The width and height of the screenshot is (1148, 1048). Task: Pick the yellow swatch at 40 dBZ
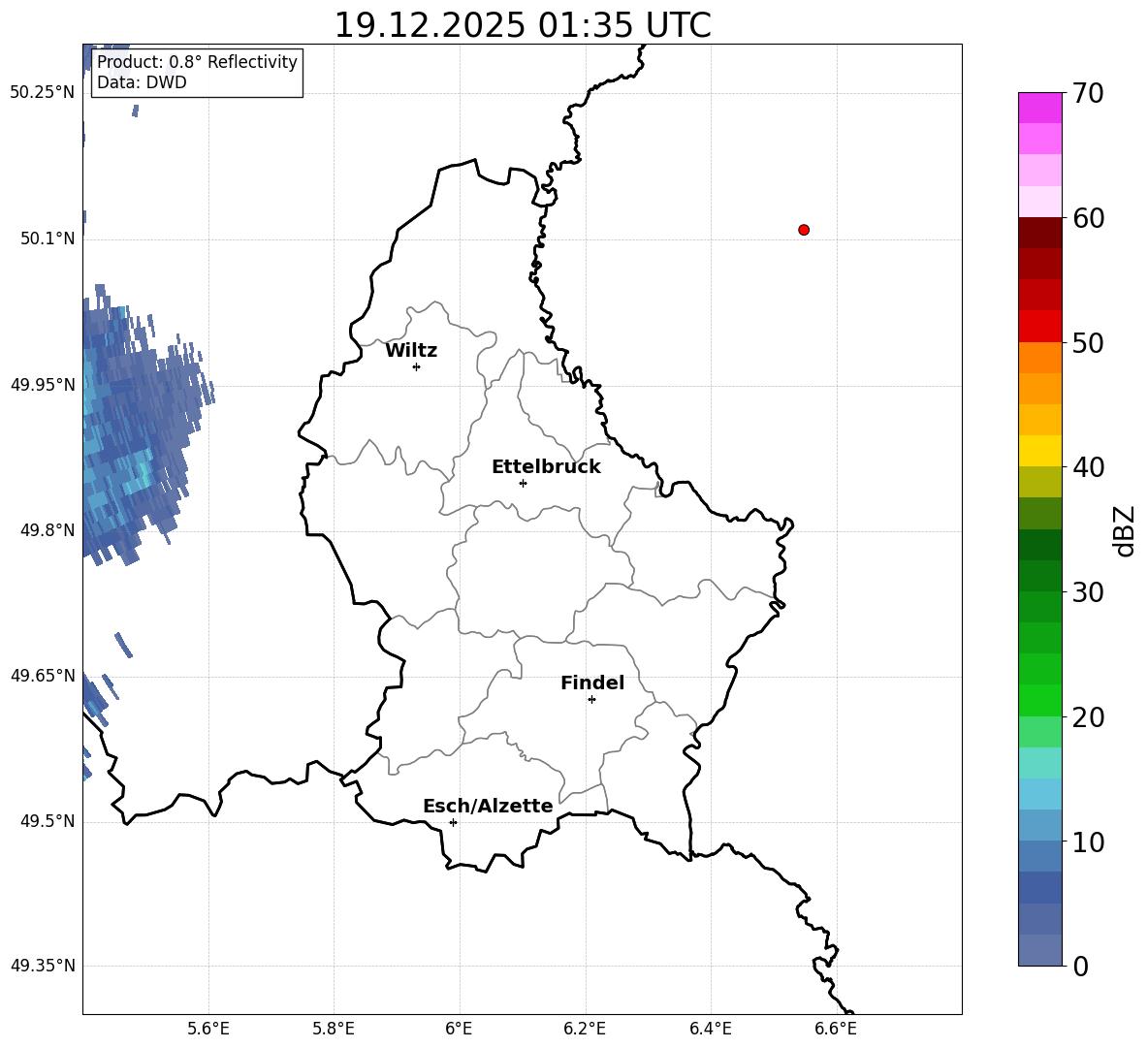1039,451
